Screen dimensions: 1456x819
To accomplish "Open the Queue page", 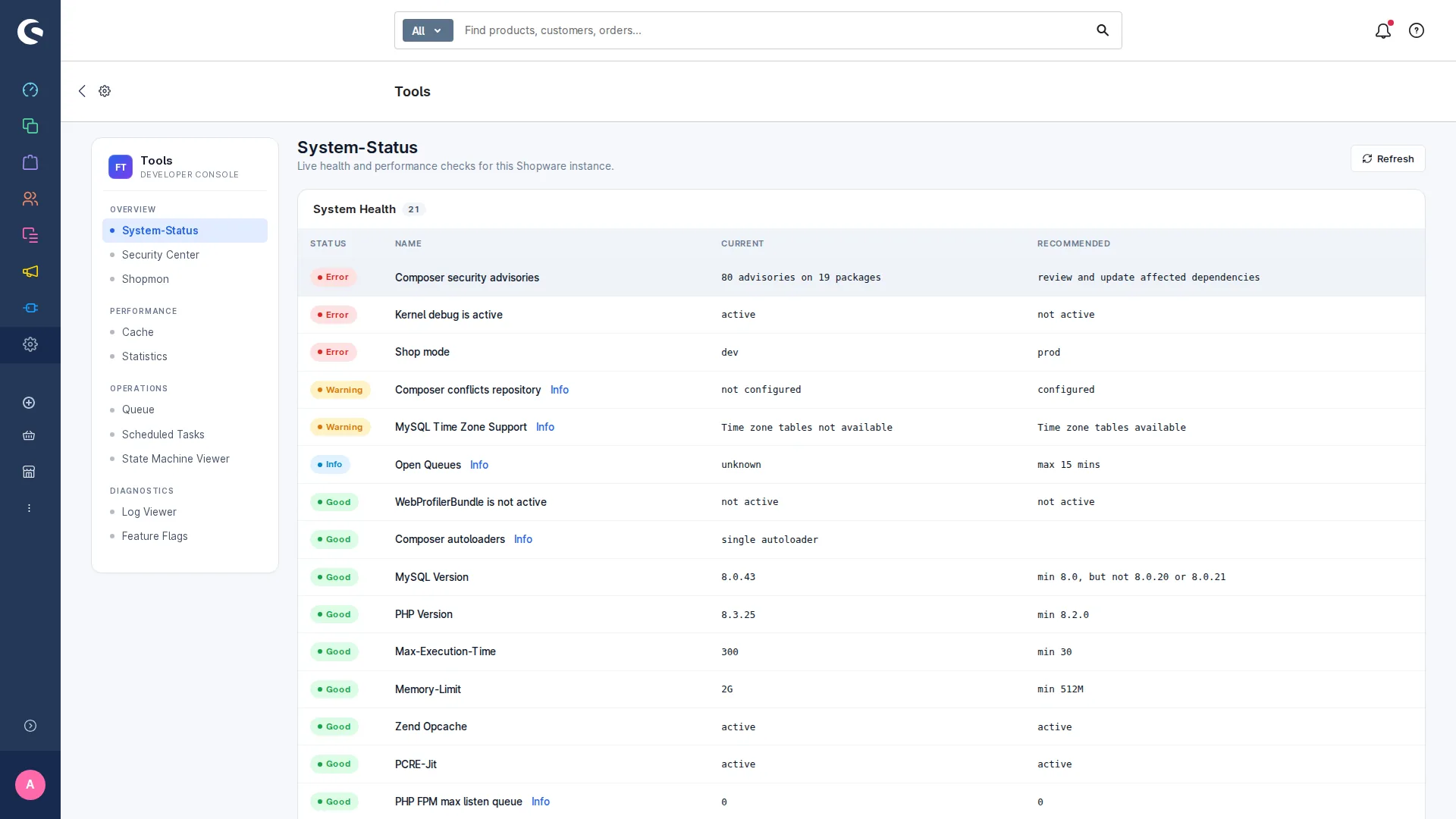I will pyautogui.click(x=185, y=409).
